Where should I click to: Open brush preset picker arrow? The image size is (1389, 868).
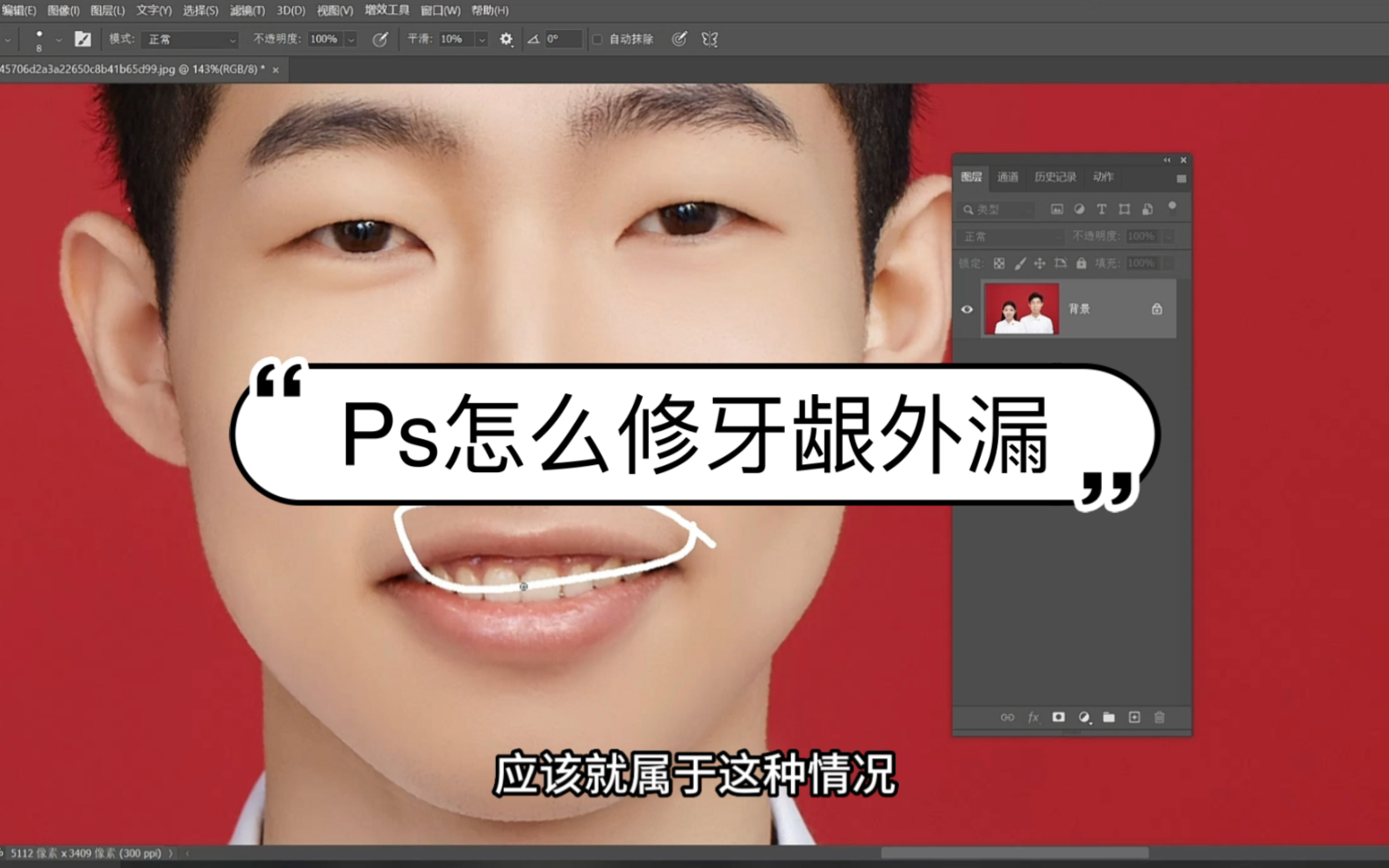coord(59,39)
